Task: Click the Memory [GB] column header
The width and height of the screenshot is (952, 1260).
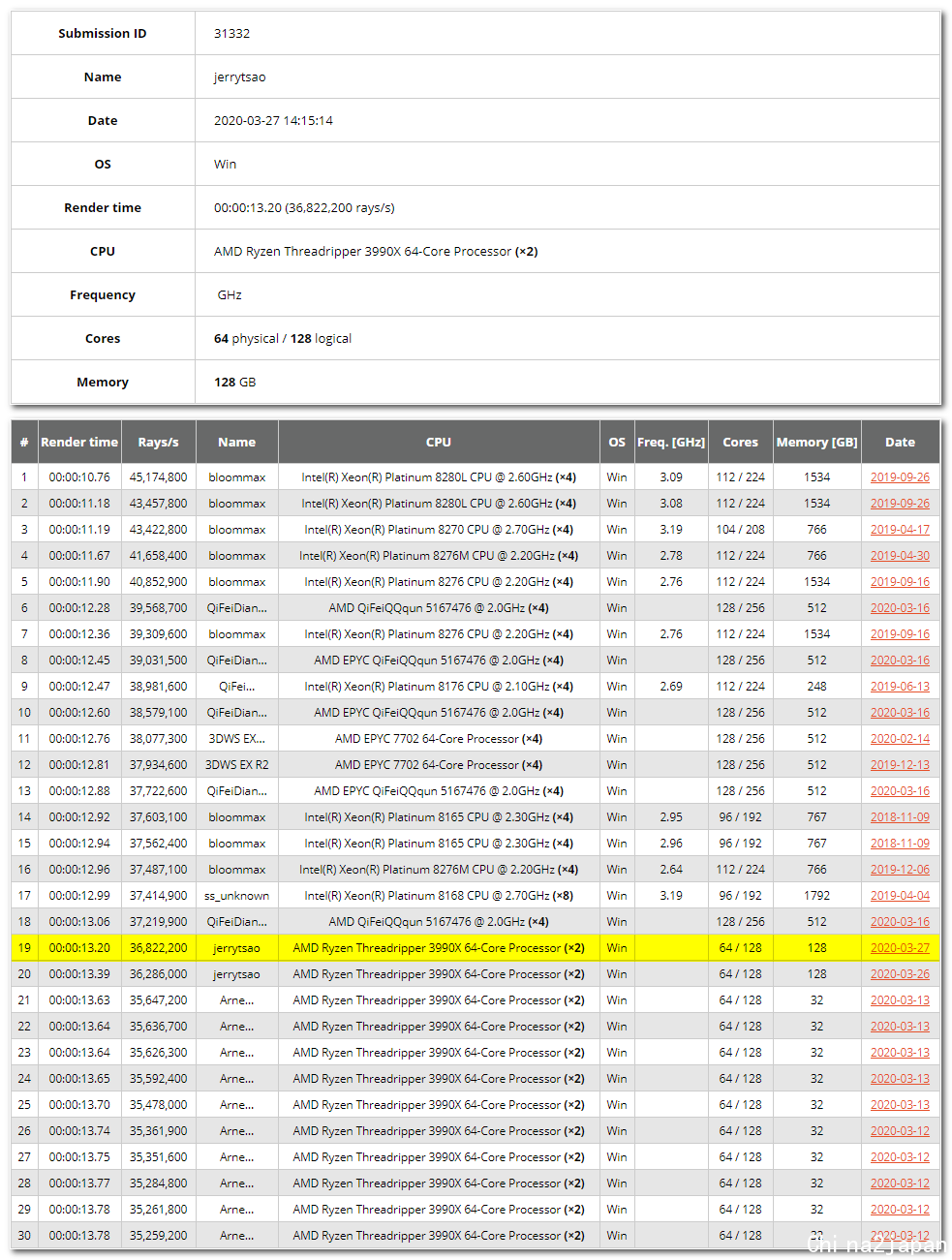Action: point(816,442)
